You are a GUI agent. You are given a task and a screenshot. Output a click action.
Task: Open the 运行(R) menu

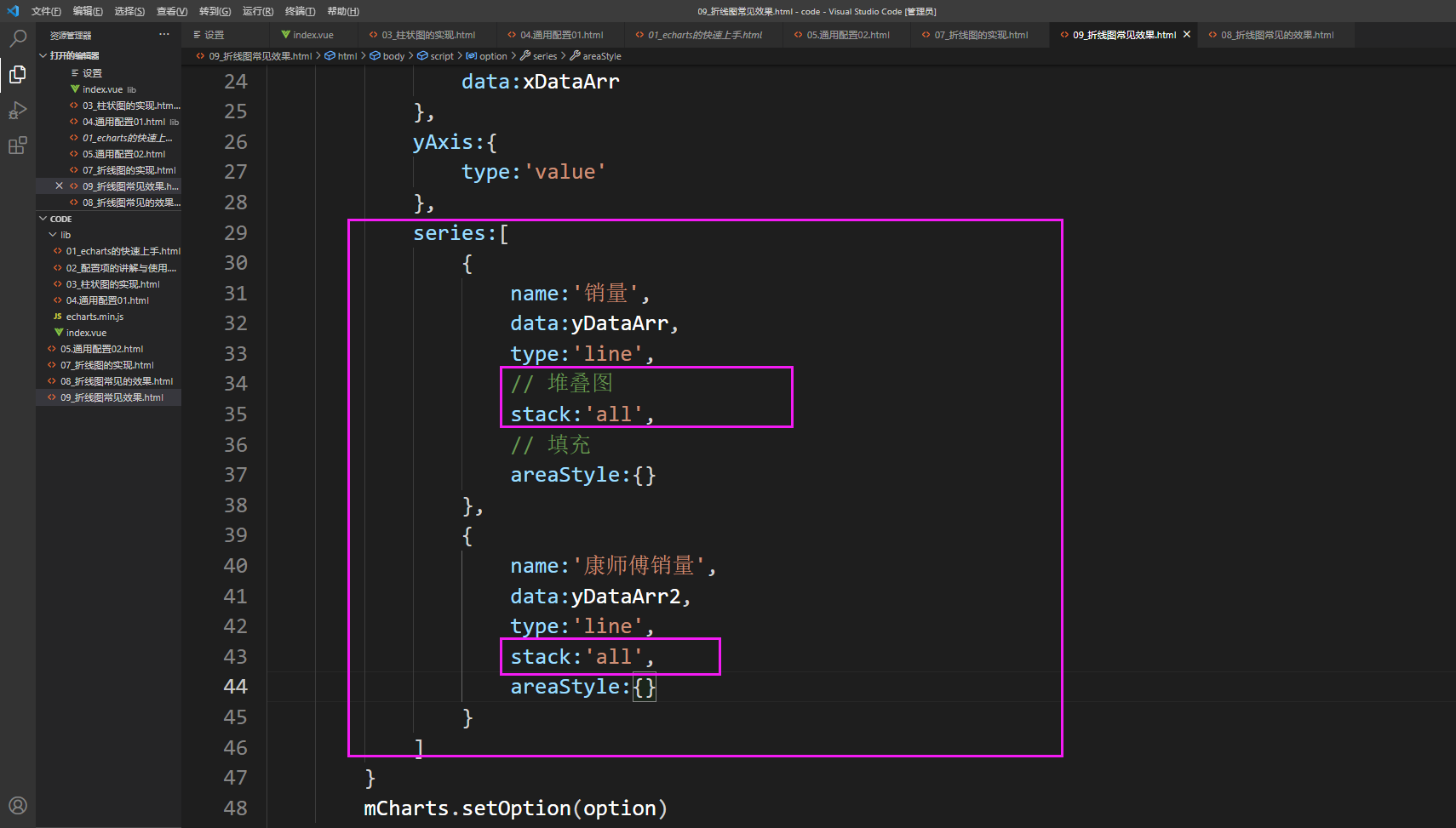pyautogui.click(x=258, y=11)
